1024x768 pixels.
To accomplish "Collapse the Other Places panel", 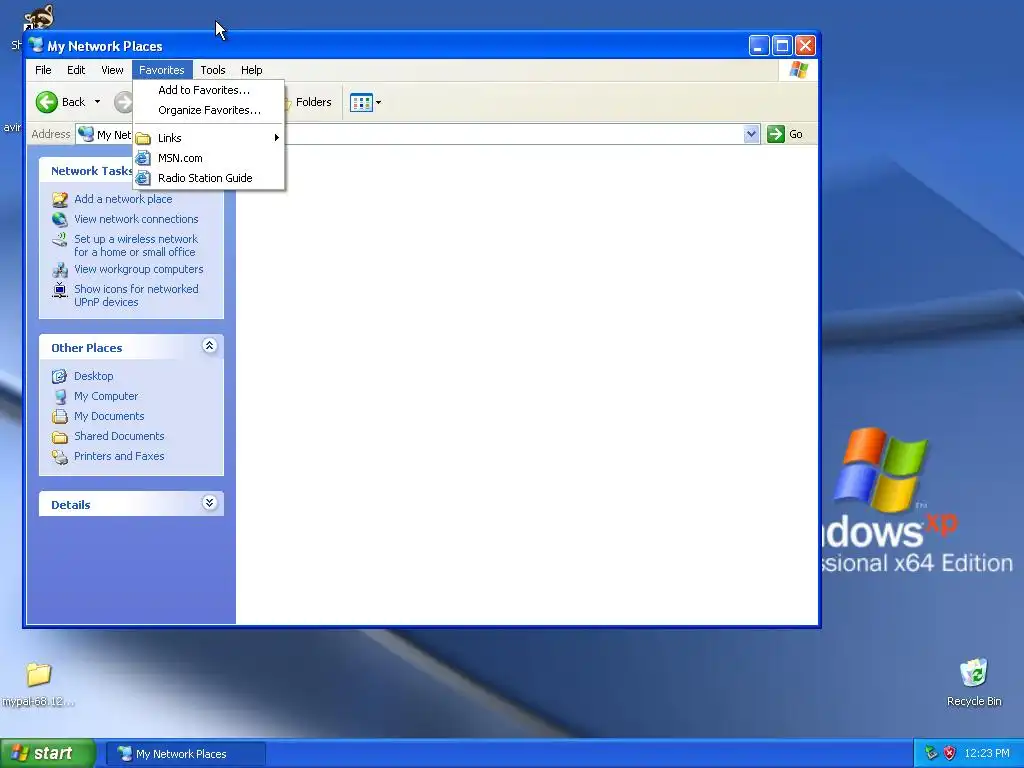I will point(209,345).
